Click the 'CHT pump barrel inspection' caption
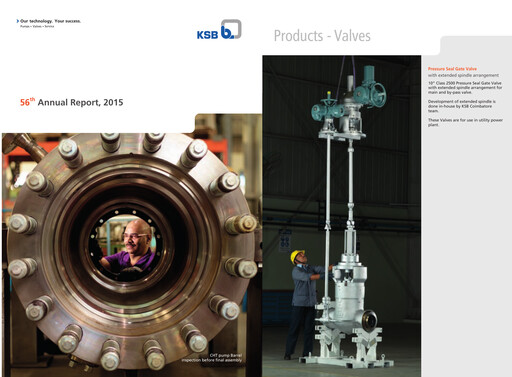Image resolution: width=512 pixels, height=377 pixels. [x=212, y=358]
